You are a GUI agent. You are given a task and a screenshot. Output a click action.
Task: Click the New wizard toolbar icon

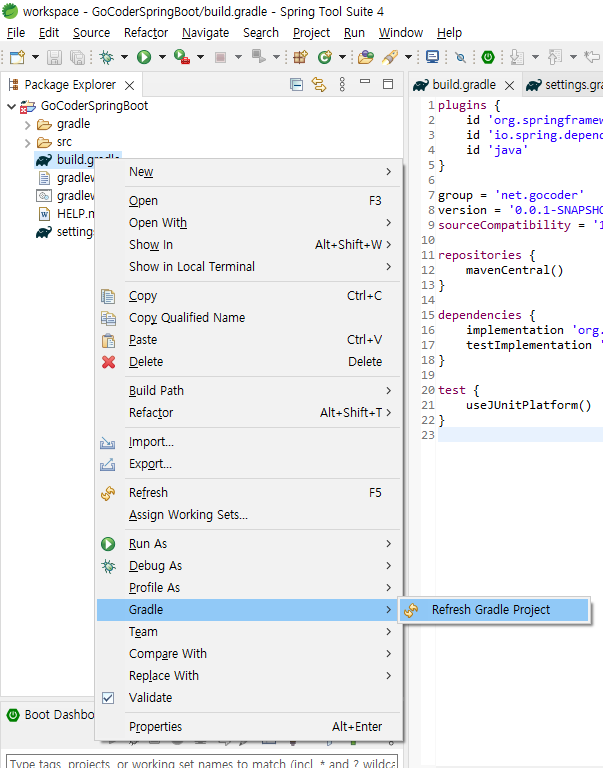pyautogui.click(x=18, y=57)
